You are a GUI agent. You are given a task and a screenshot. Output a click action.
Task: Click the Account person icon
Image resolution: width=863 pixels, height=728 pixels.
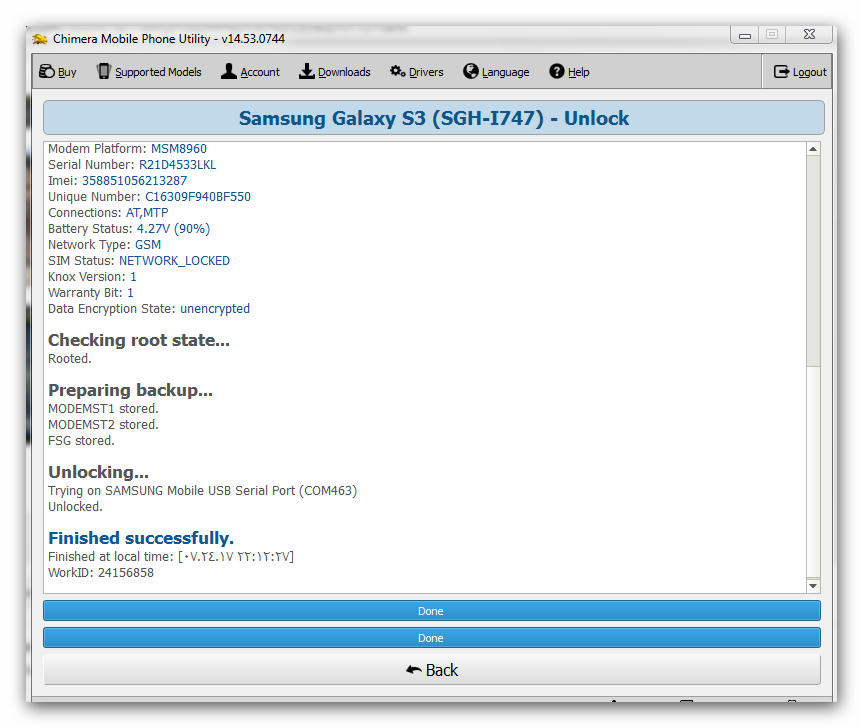228,72
